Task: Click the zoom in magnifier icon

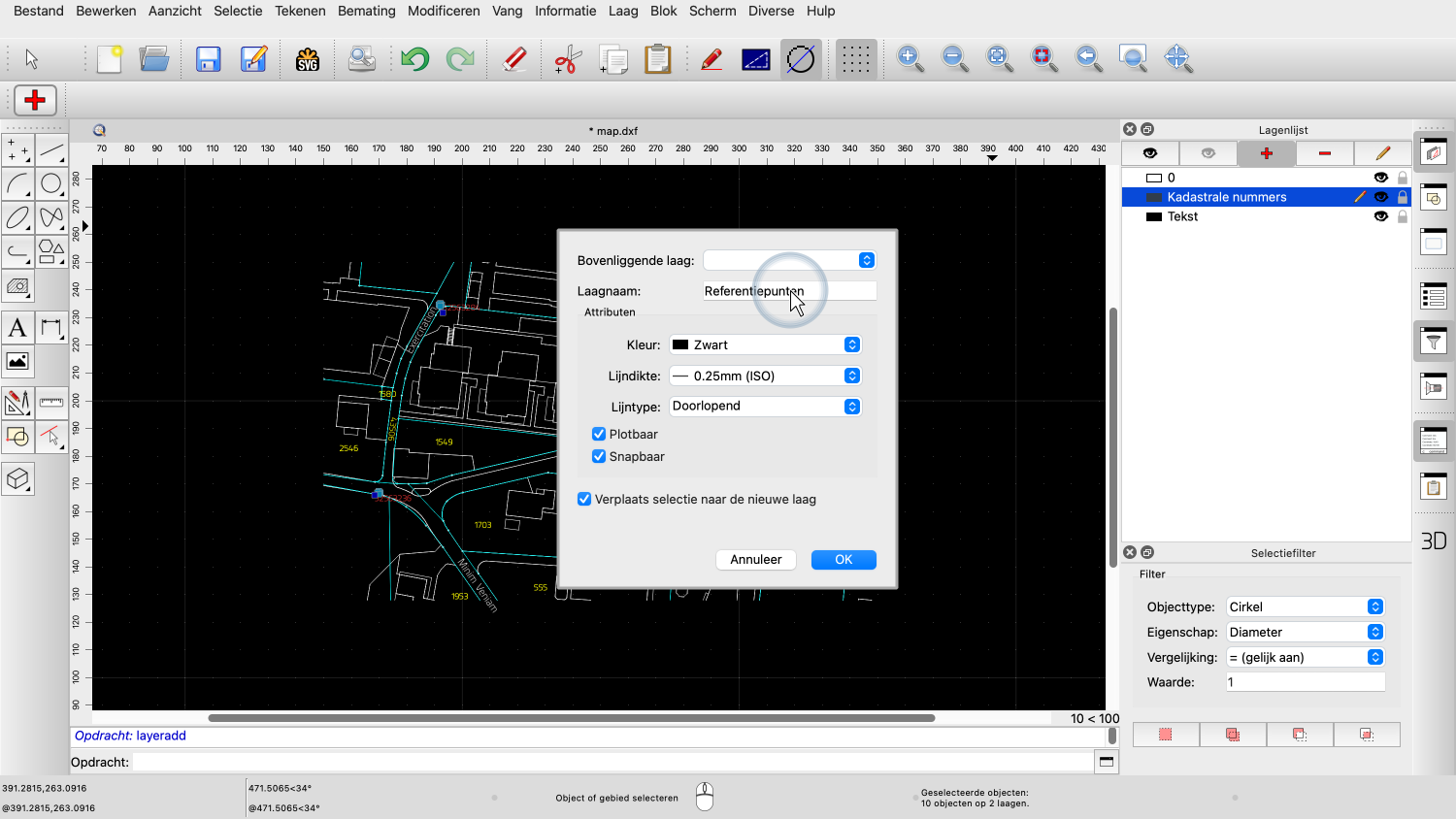Action: (910, 59)
